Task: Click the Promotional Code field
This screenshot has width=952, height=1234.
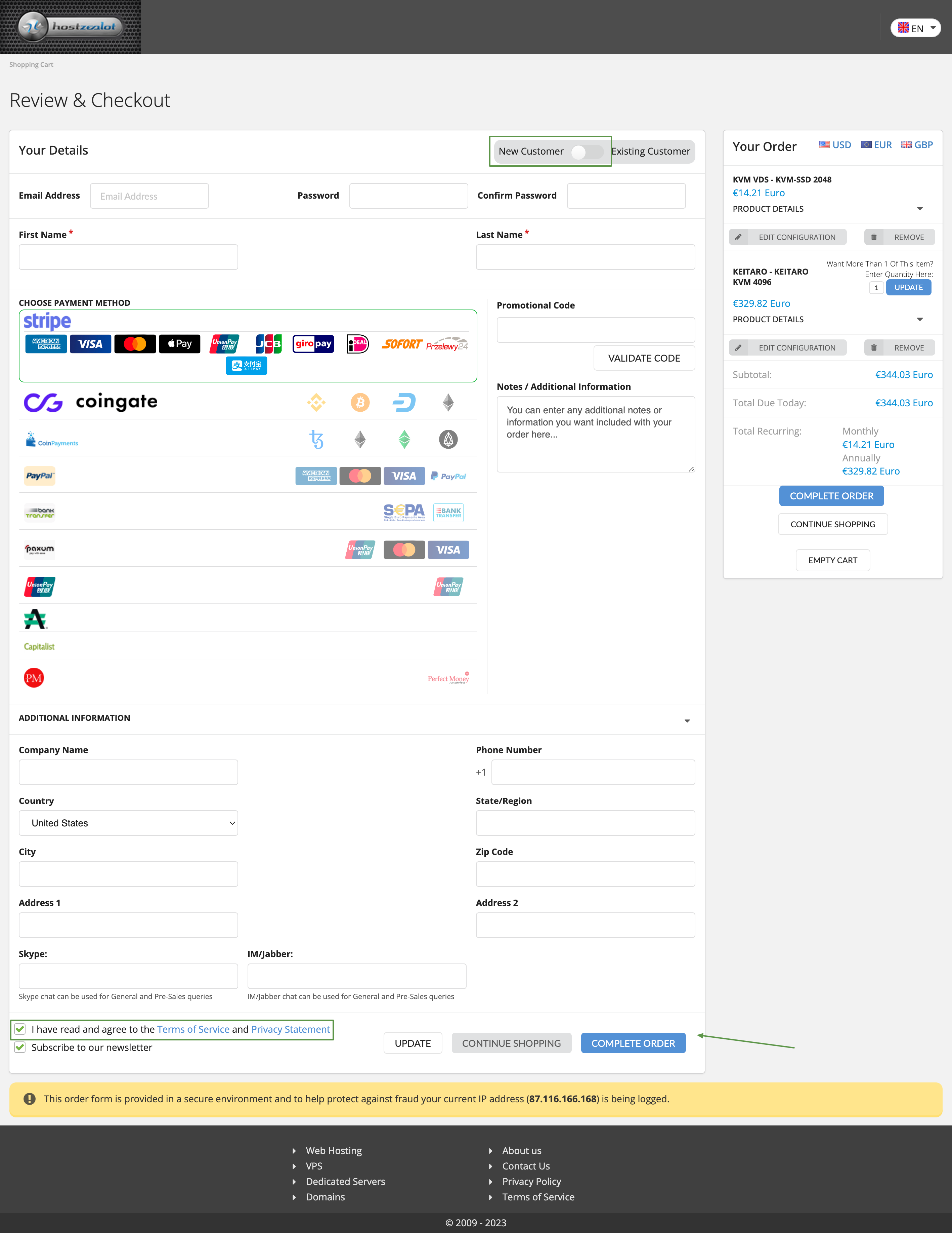Action: pyautogui.click(x=596, y=329)
